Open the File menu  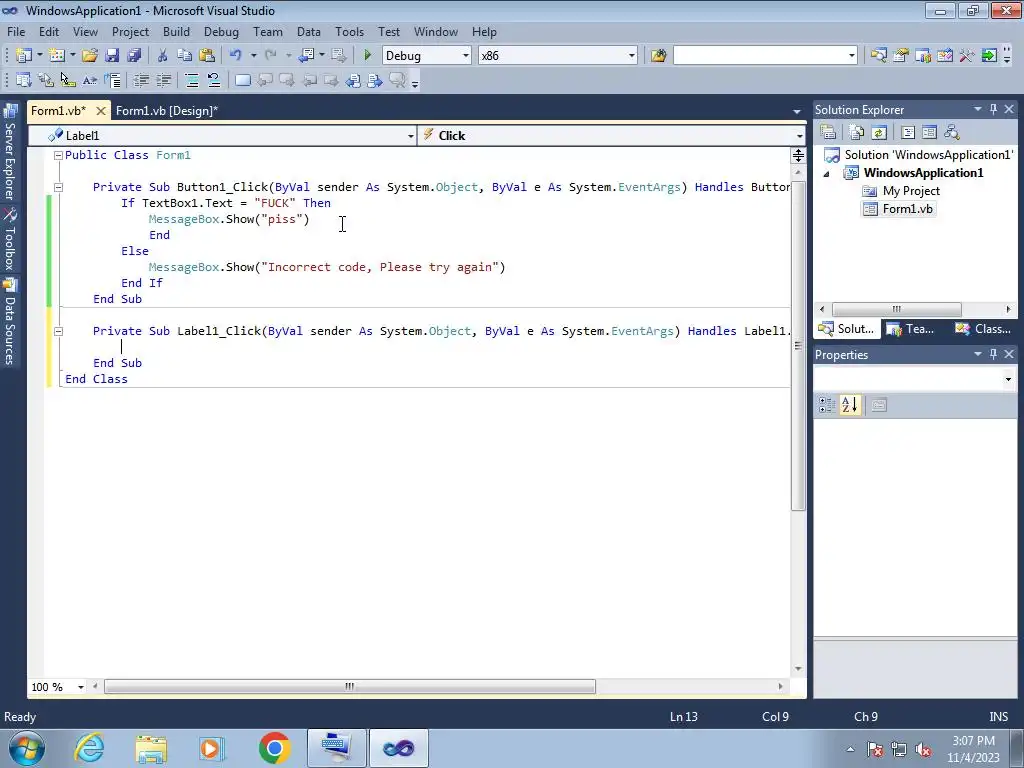pos(16,31)
